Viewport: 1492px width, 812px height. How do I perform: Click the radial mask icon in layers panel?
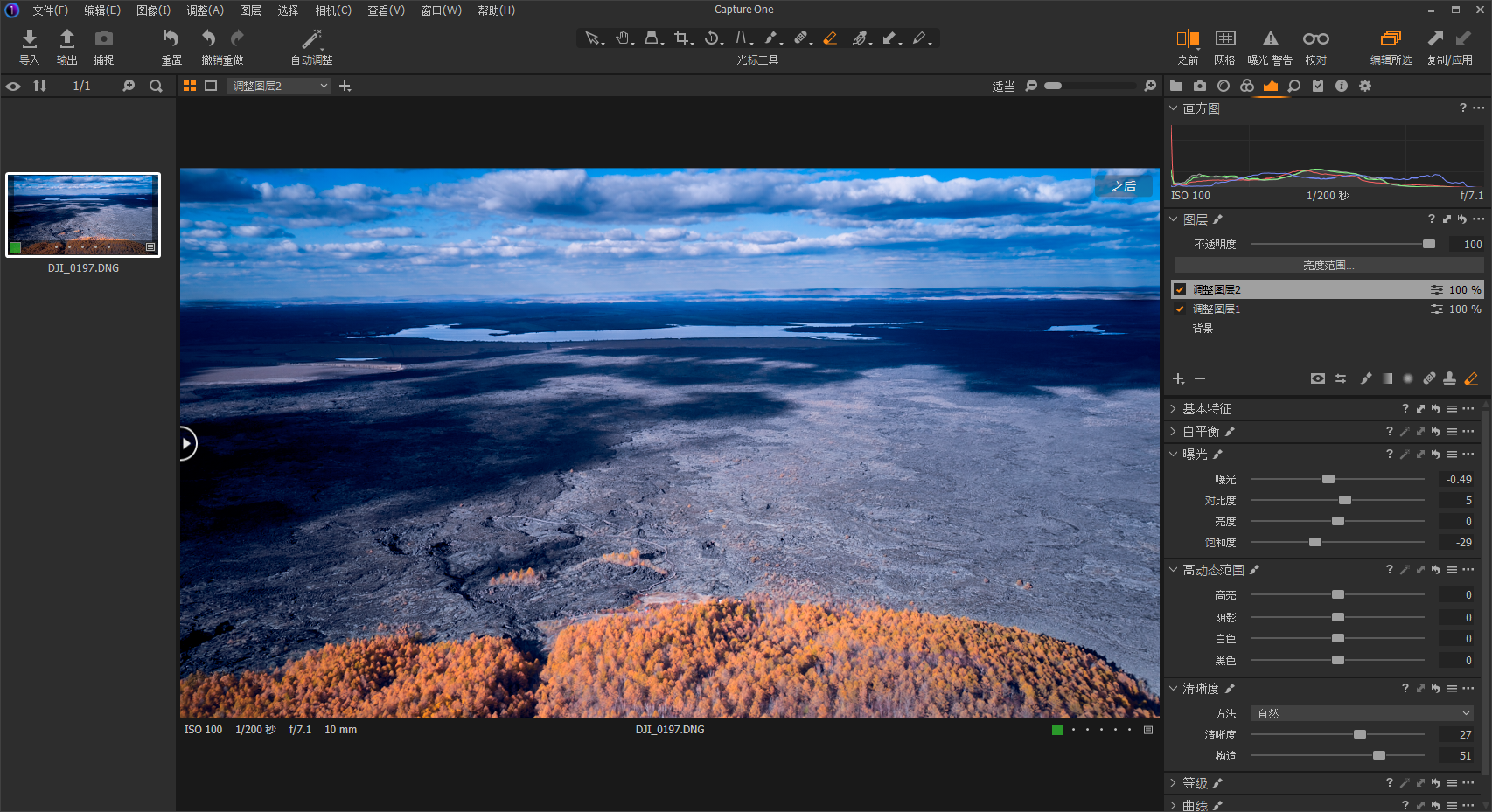(1408, 378)
